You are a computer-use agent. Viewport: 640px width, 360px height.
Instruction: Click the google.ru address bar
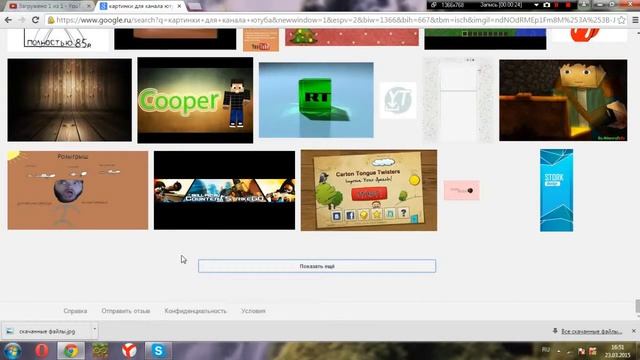tap(335, 20)
